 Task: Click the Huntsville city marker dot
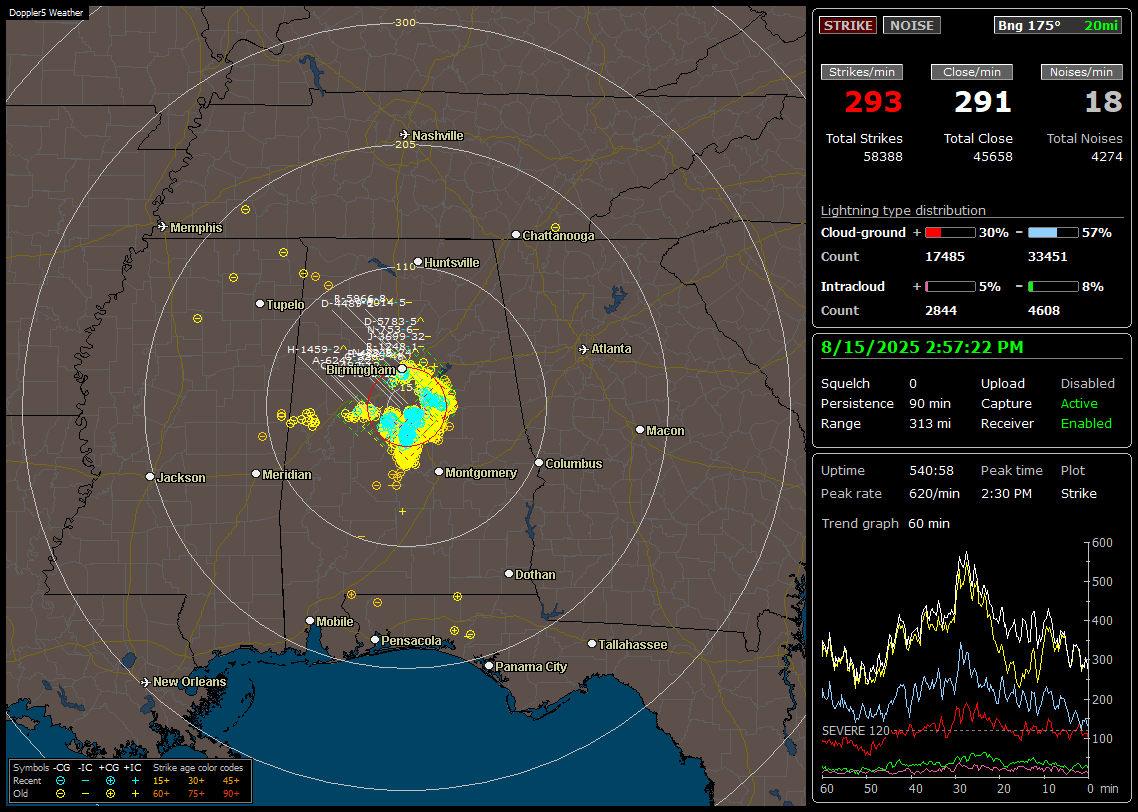(418, 262)
